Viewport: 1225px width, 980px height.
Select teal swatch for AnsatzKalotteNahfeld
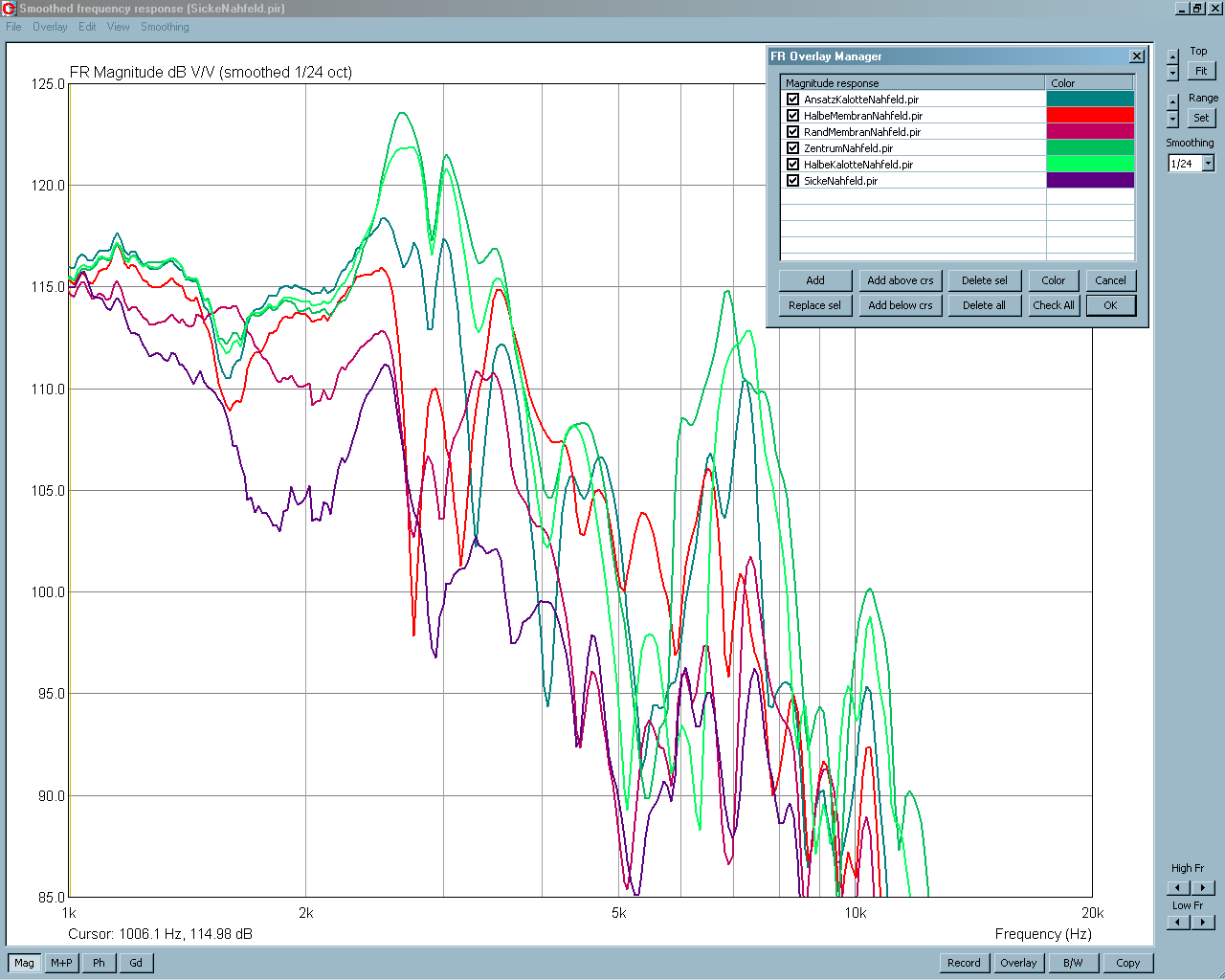1090,99
